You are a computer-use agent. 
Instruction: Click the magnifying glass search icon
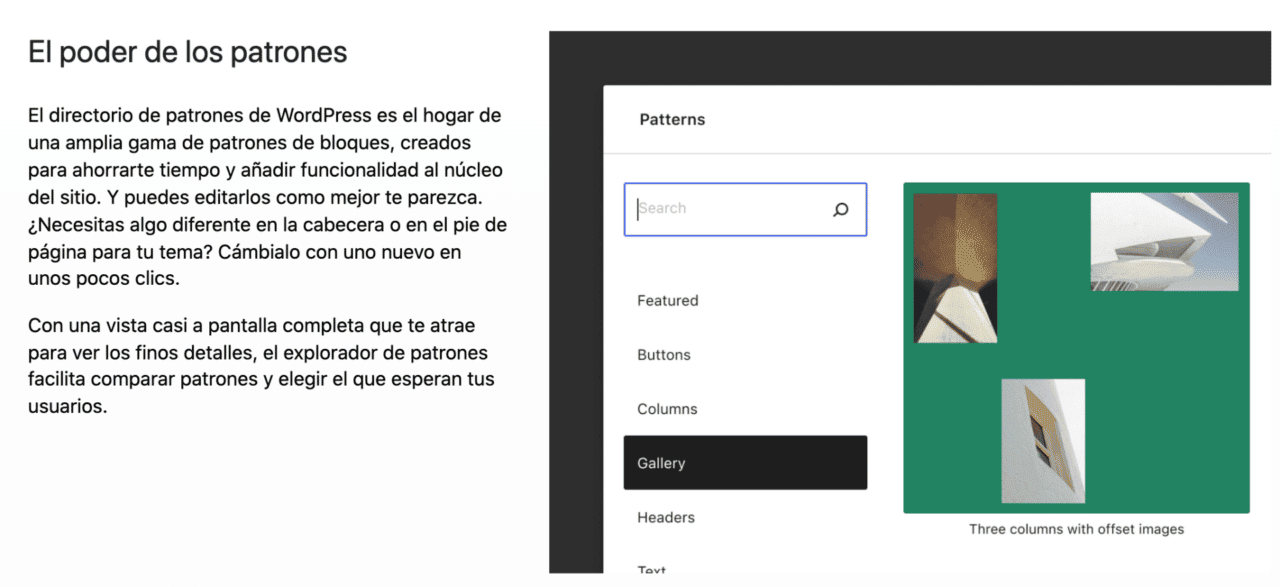pos(840,209)
